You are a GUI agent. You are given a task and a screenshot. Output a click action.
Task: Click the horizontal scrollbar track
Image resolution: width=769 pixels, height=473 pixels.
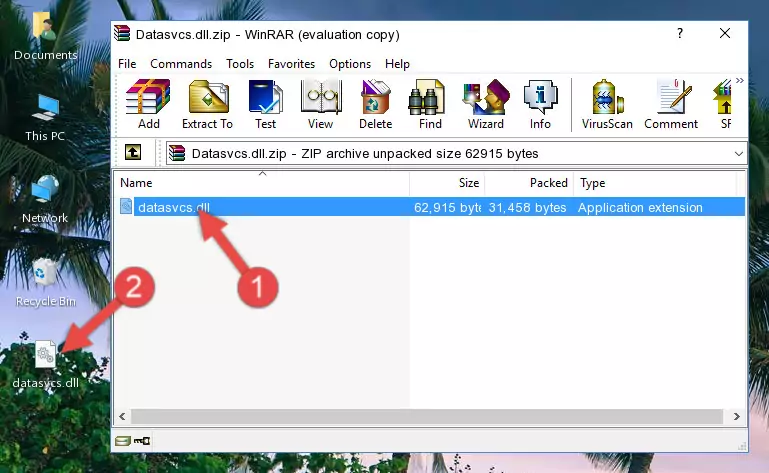(427, 417)
